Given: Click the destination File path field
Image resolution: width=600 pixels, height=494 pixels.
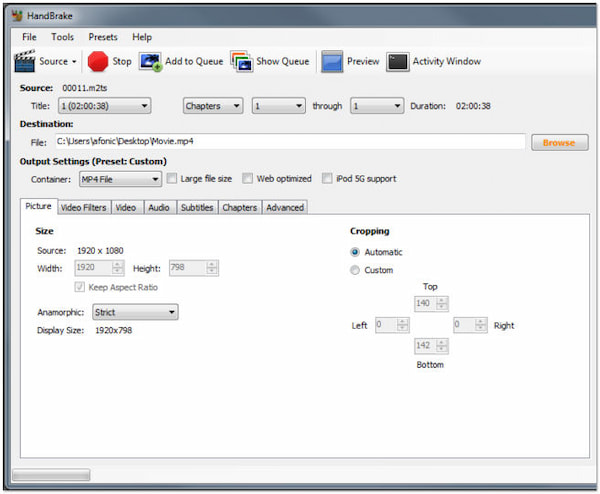Looking at the screenshot, I should (290, 142).
